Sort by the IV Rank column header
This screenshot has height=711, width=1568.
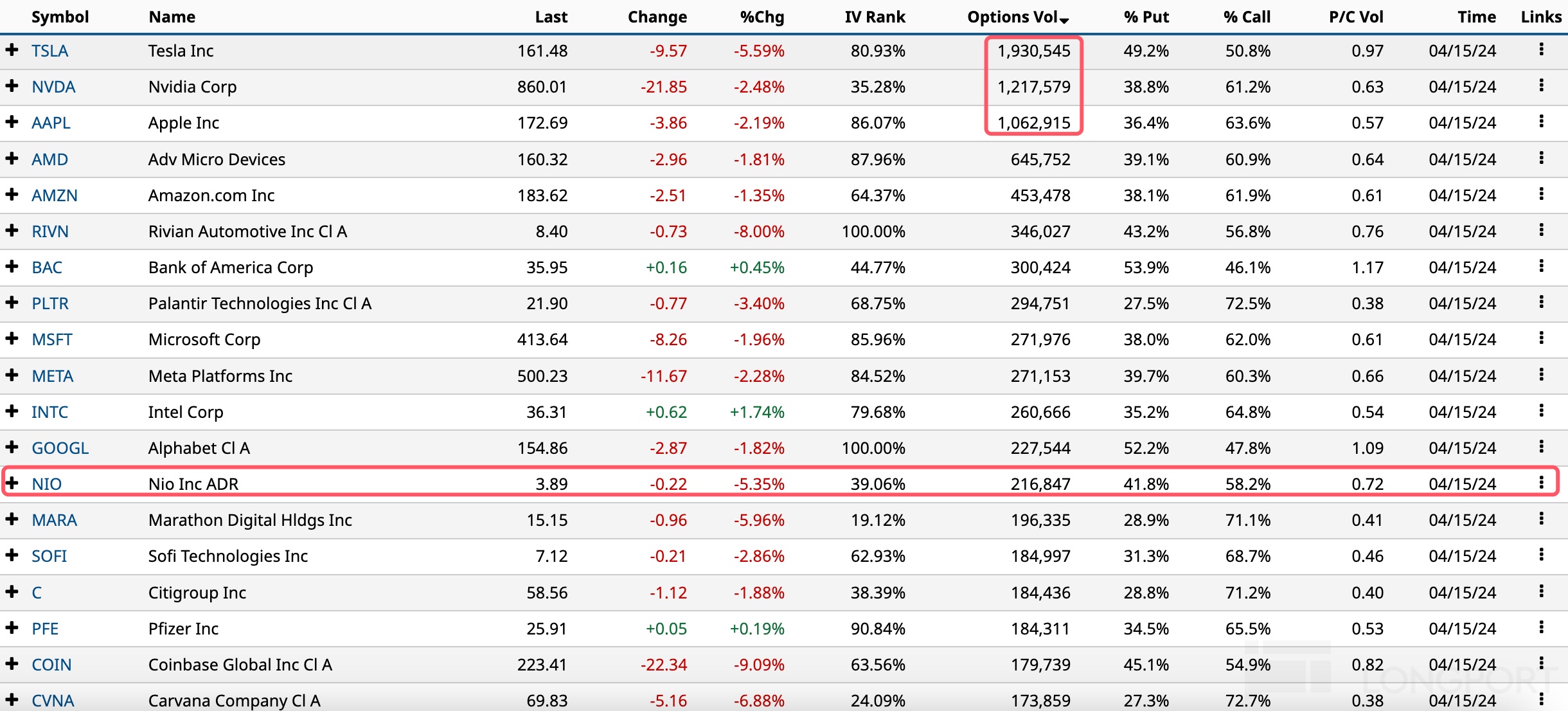(x=875, y=17)
